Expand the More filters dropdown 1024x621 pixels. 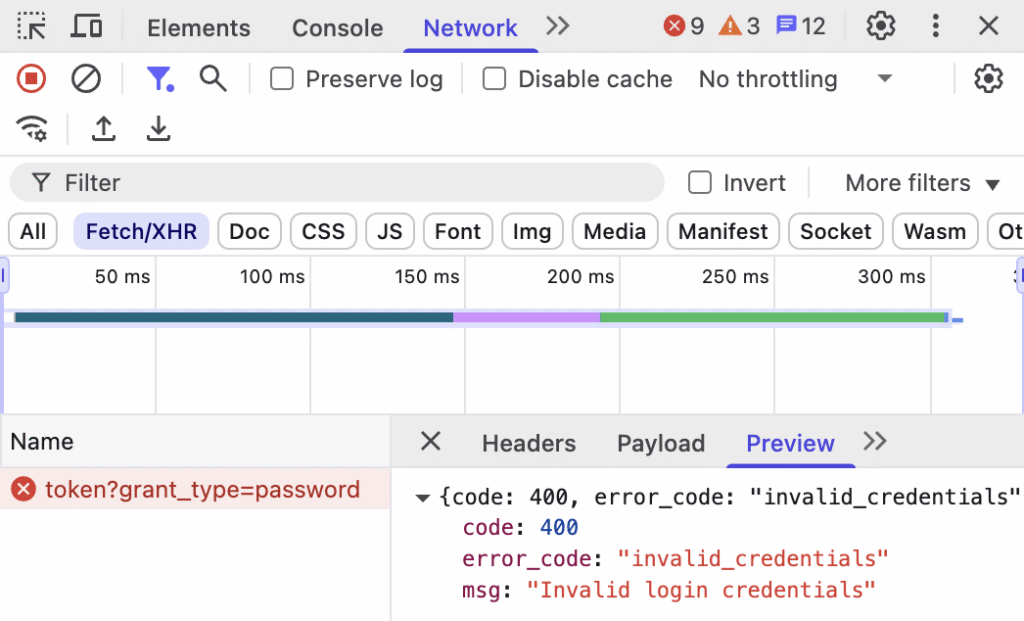coord(922,183)
